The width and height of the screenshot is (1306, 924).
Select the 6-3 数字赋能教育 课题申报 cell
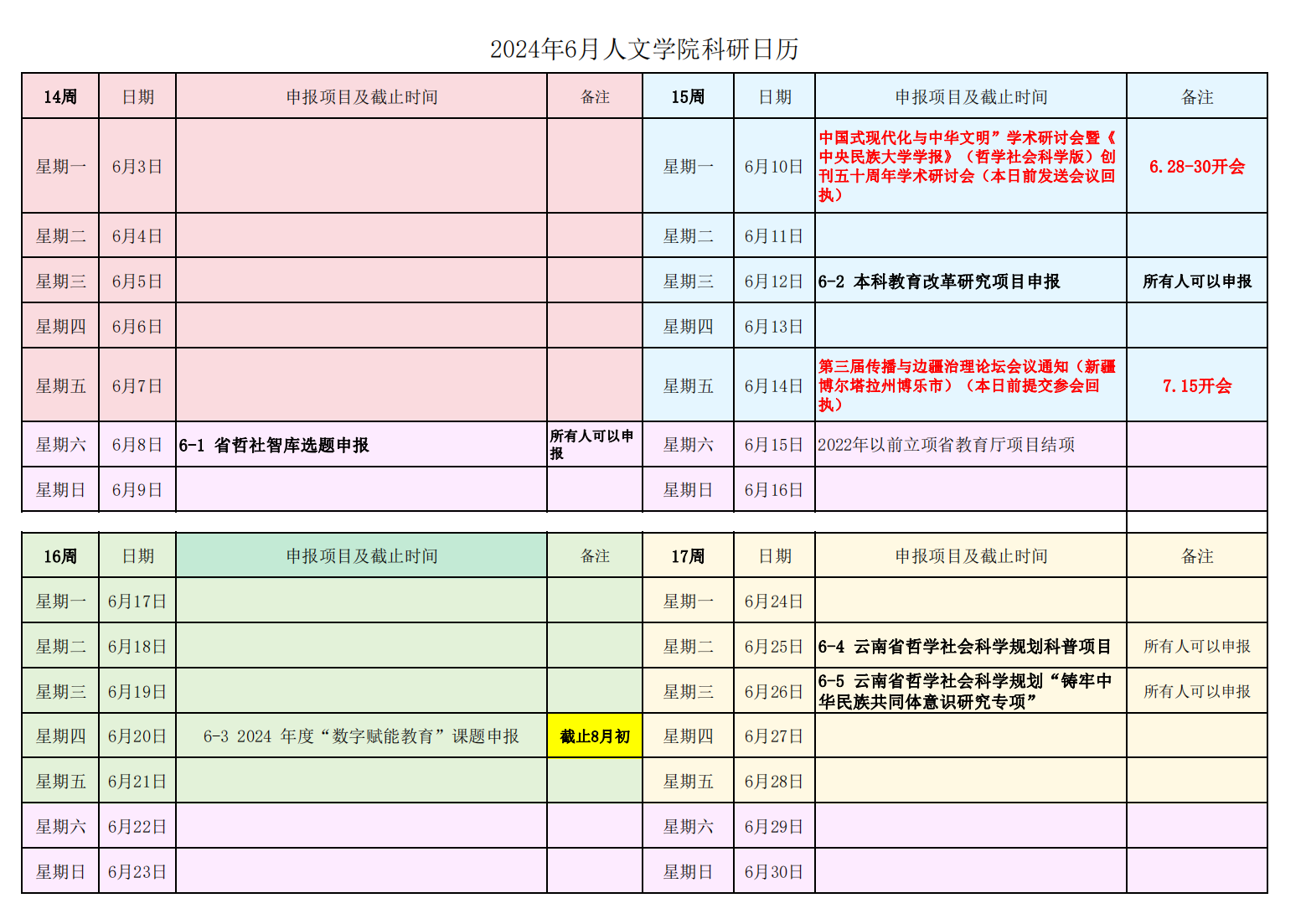click(361, 736)
